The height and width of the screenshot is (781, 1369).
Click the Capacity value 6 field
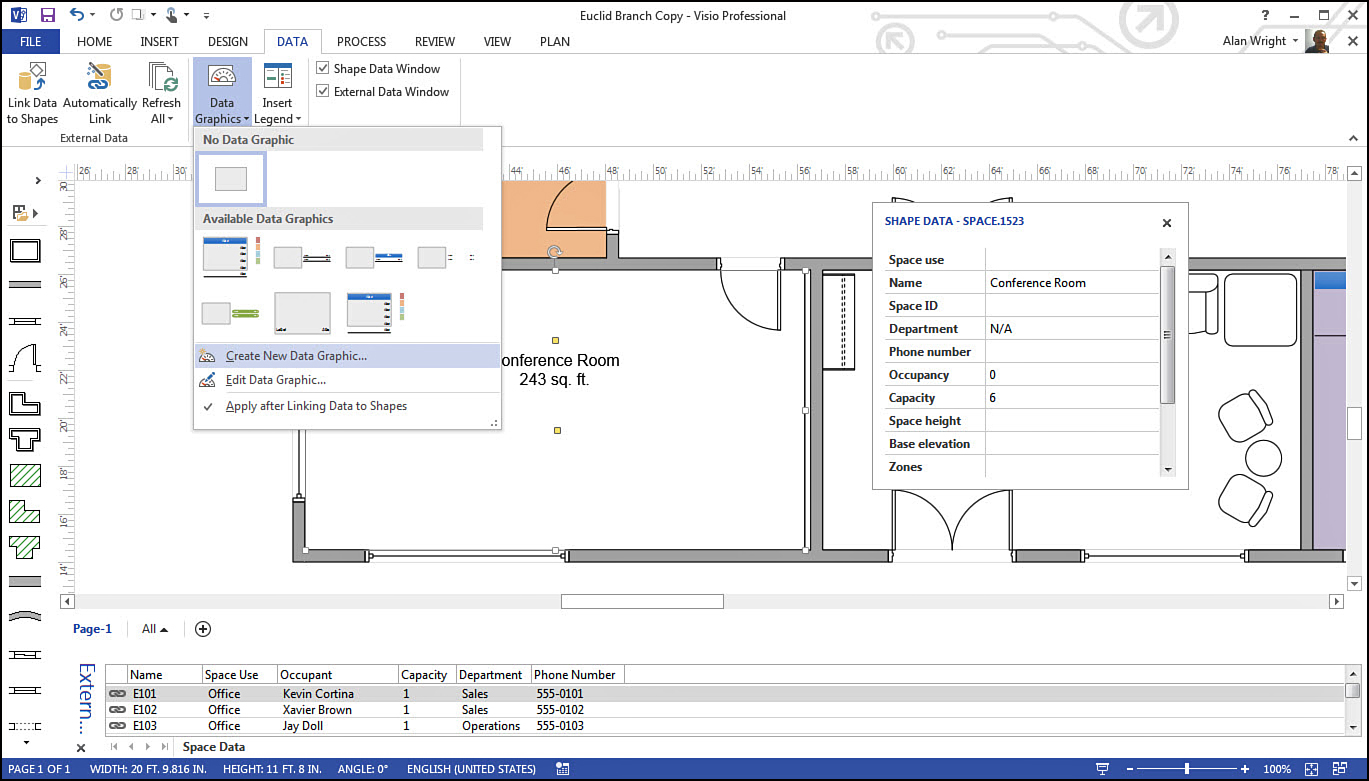1072,398
